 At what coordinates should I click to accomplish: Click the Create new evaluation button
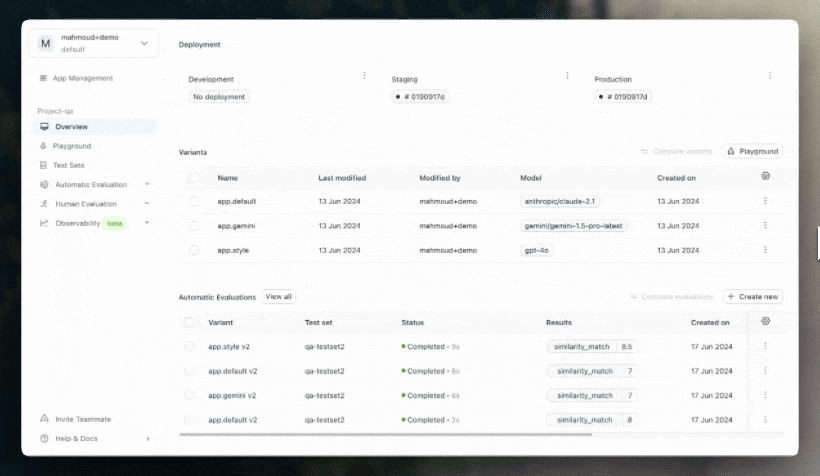coord(753,297)
